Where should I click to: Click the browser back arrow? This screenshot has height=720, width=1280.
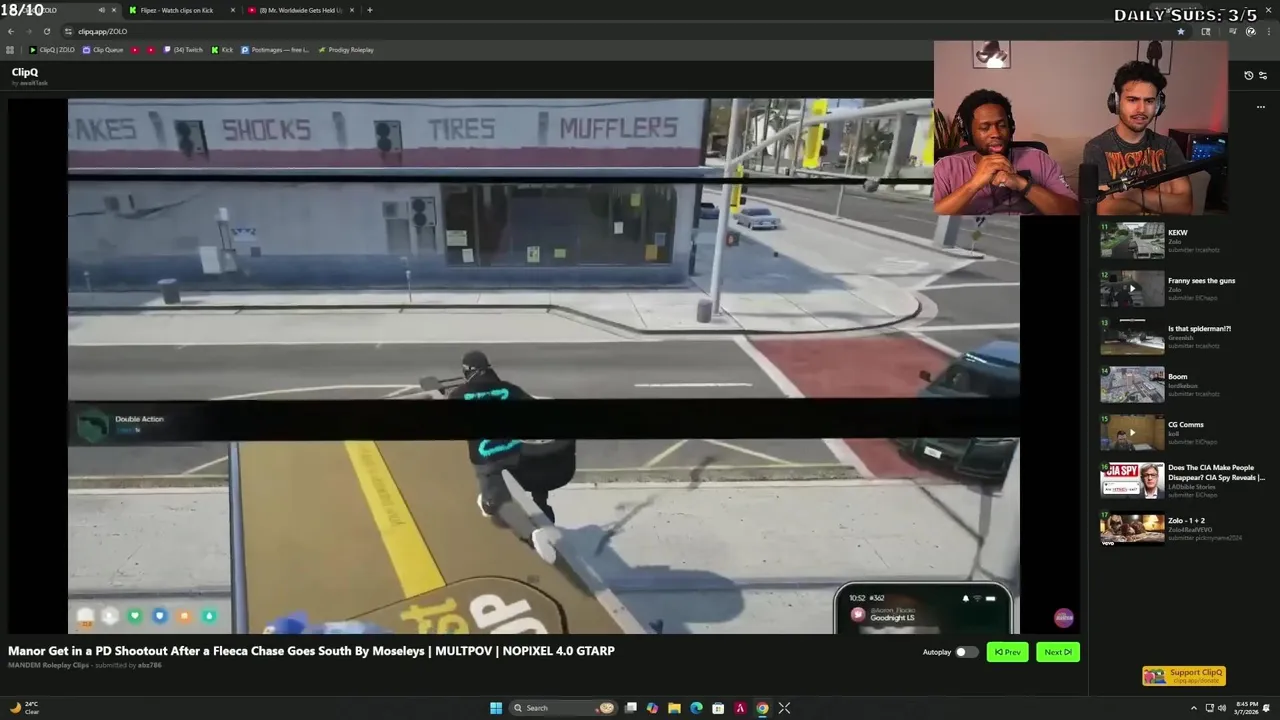click(11, 31)
